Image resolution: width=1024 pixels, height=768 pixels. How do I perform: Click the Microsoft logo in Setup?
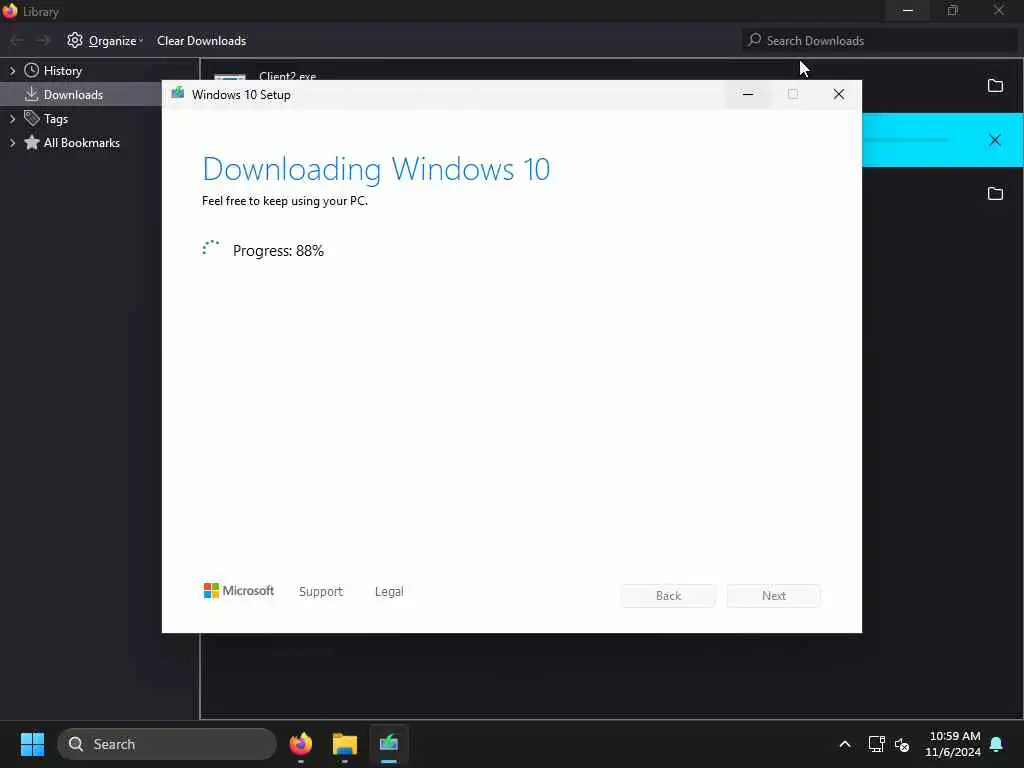(238, 590)
